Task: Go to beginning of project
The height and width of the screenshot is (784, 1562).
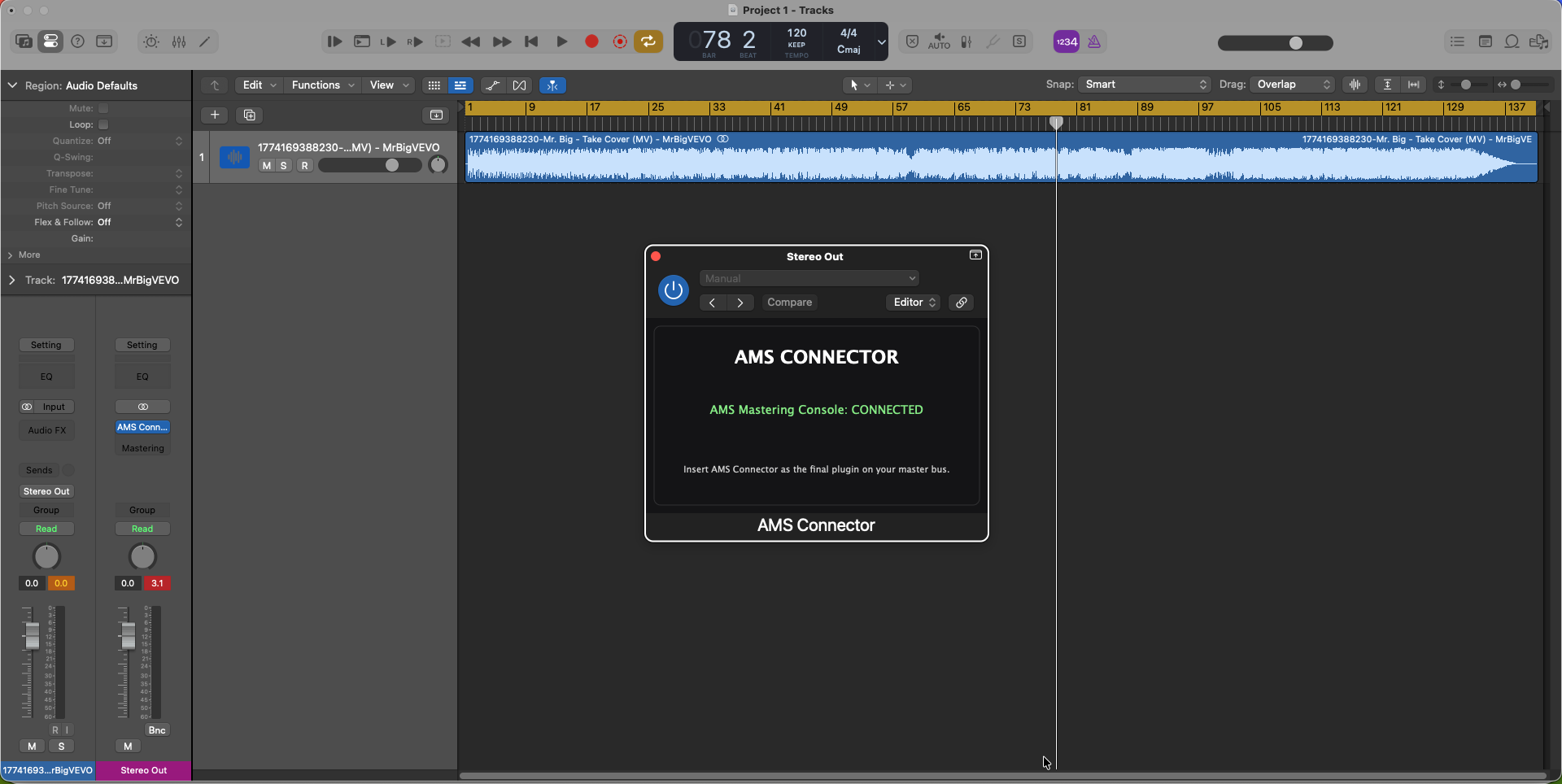Action: pos(531,41)
